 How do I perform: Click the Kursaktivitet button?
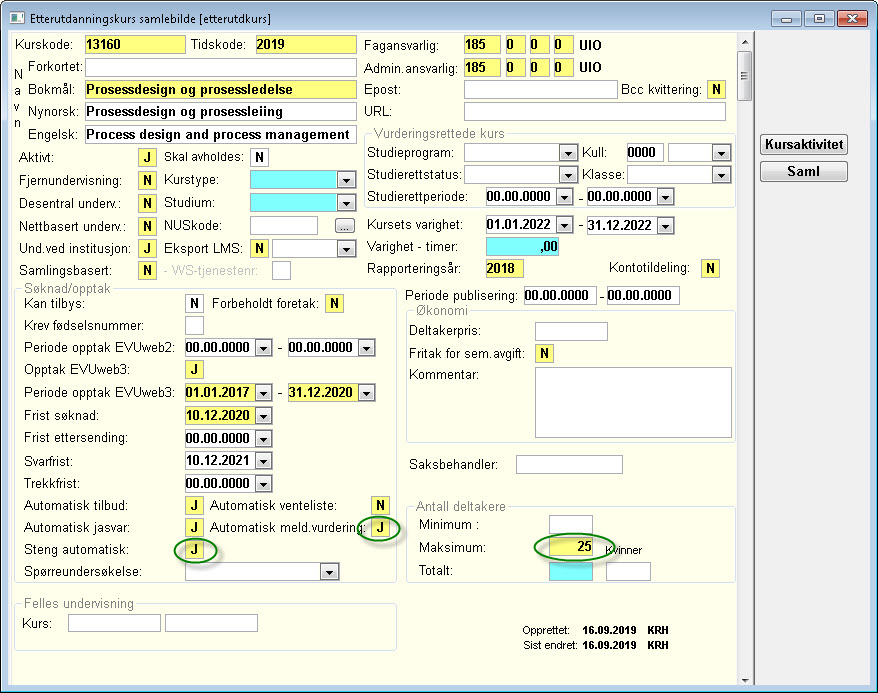tap(804, 144)
